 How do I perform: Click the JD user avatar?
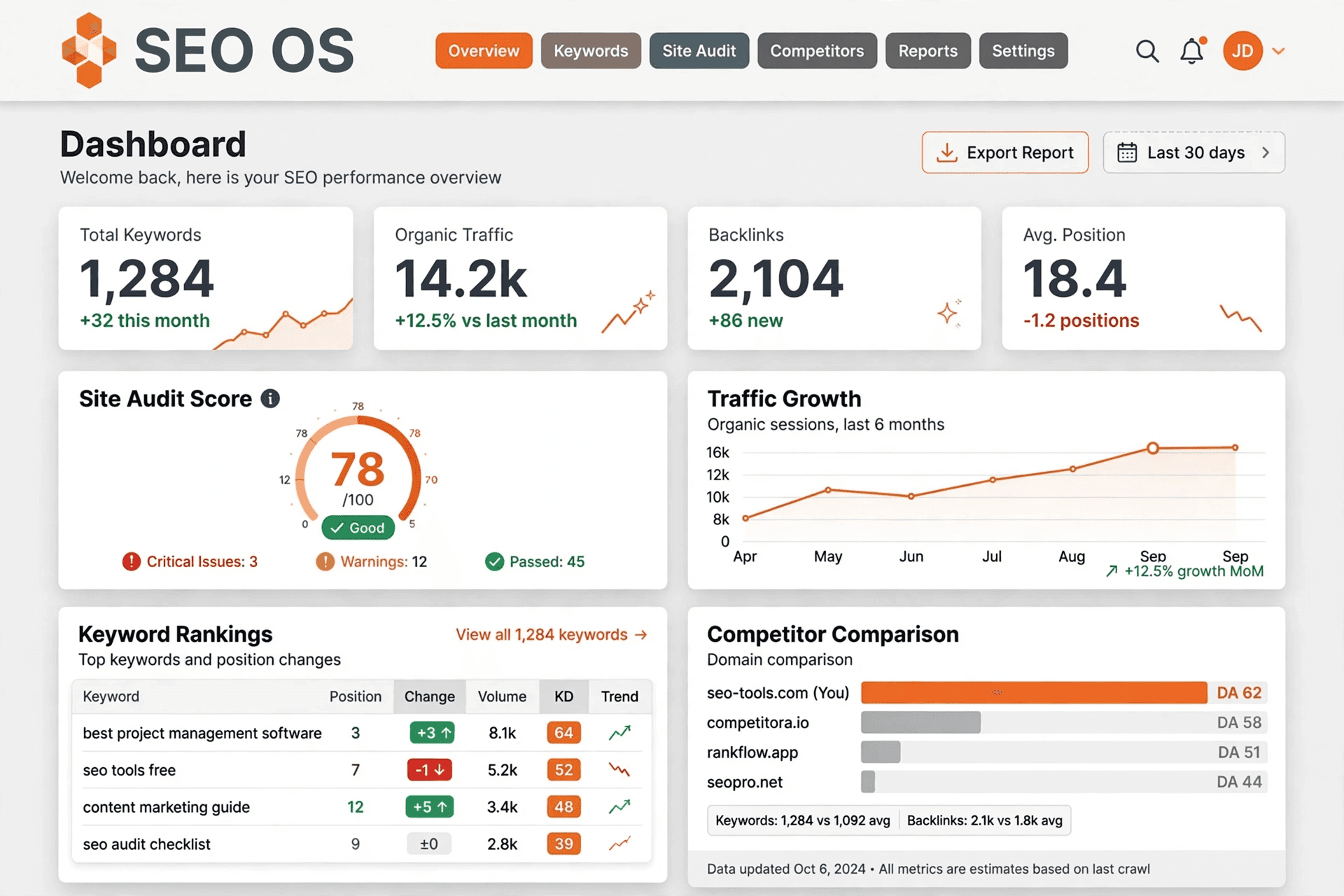tap(1242, 51)
